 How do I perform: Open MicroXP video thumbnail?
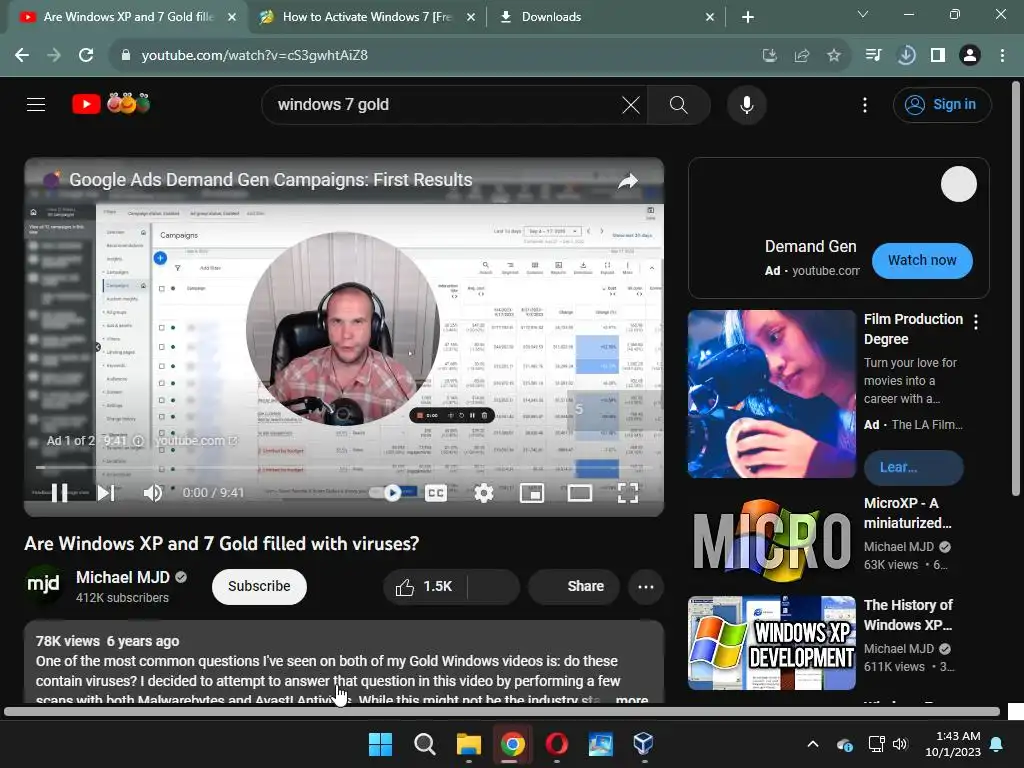tap(771, 540)
